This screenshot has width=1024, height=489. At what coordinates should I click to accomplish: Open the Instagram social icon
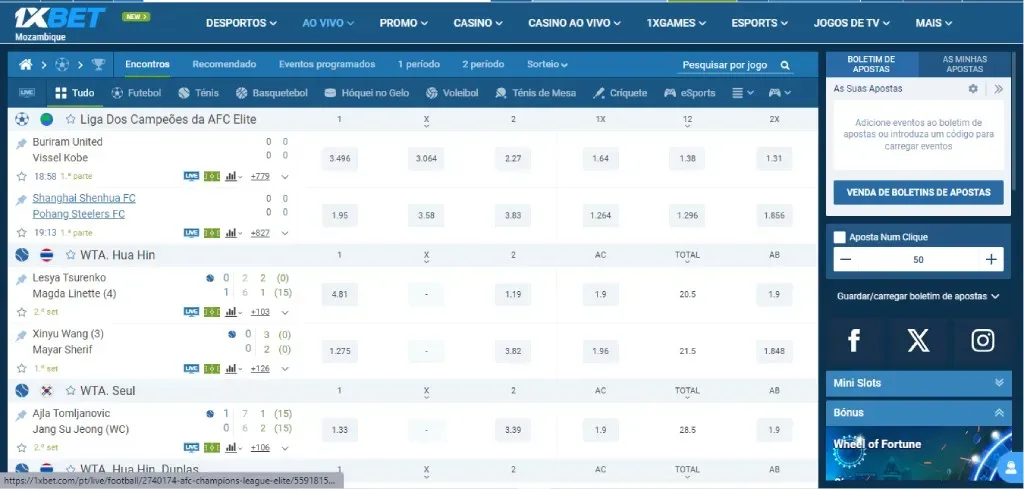pos(982,340)
